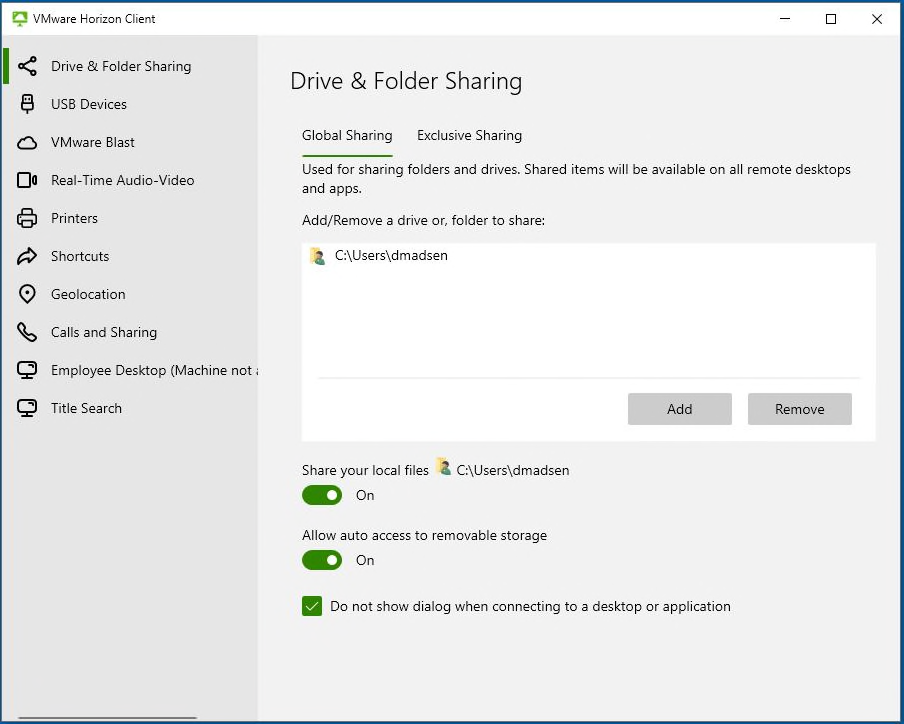Open Geolocation settings

tap(130, 295)
